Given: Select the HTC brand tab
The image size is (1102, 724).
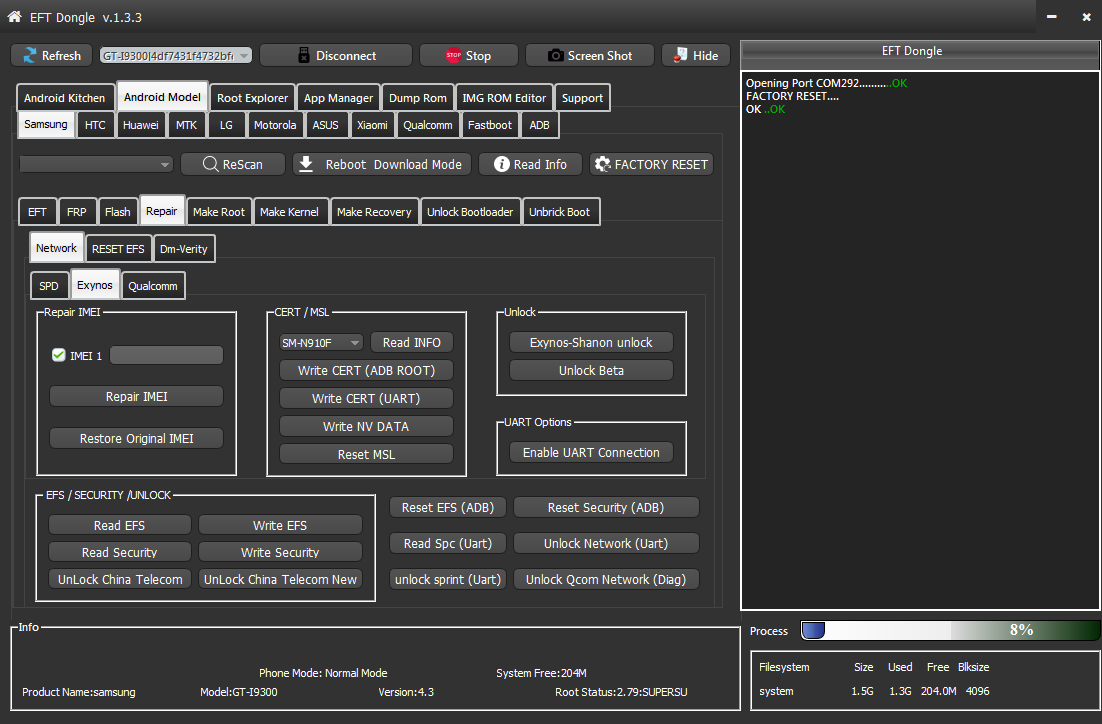Looking at the screenshot, I should [x=95, y=125].
